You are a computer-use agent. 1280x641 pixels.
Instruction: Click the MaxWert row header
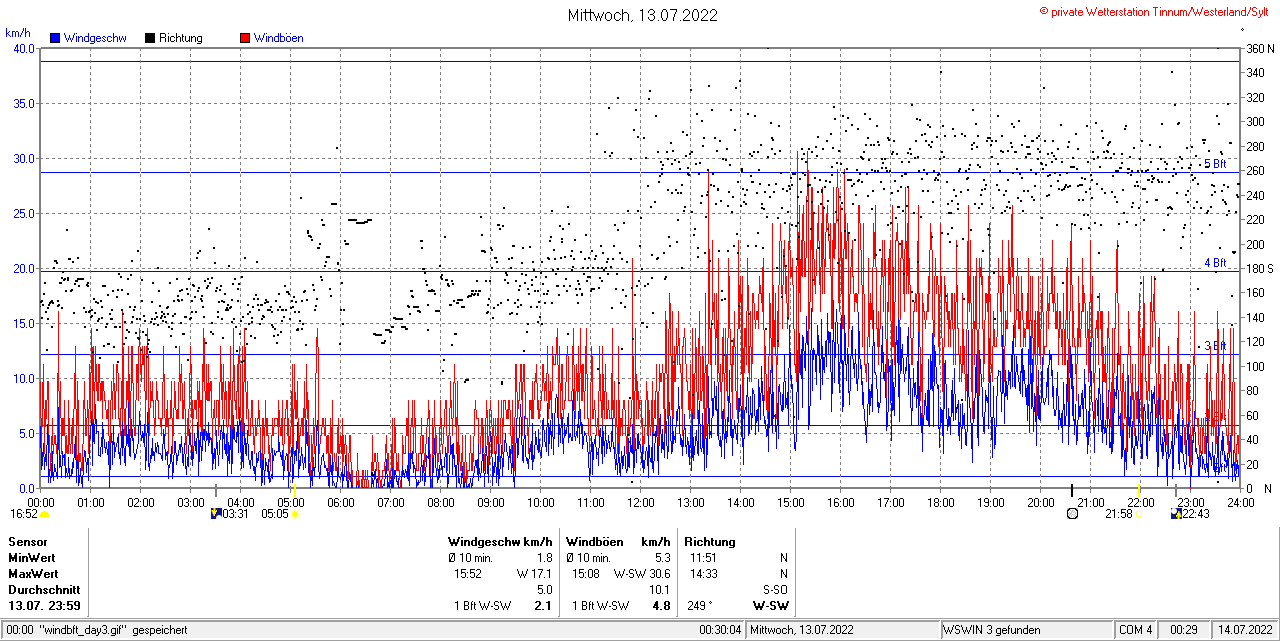coord(33,573)
